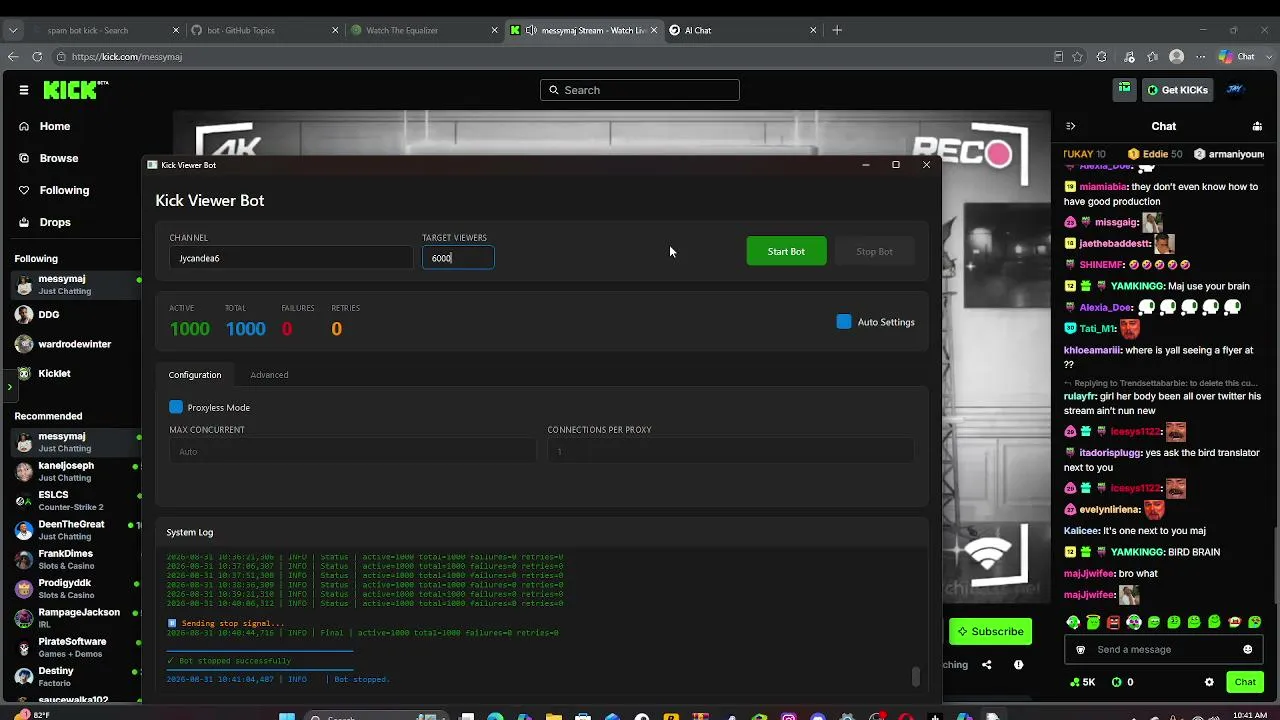
Task: Select the halo quick emote
Action: 1093,622
